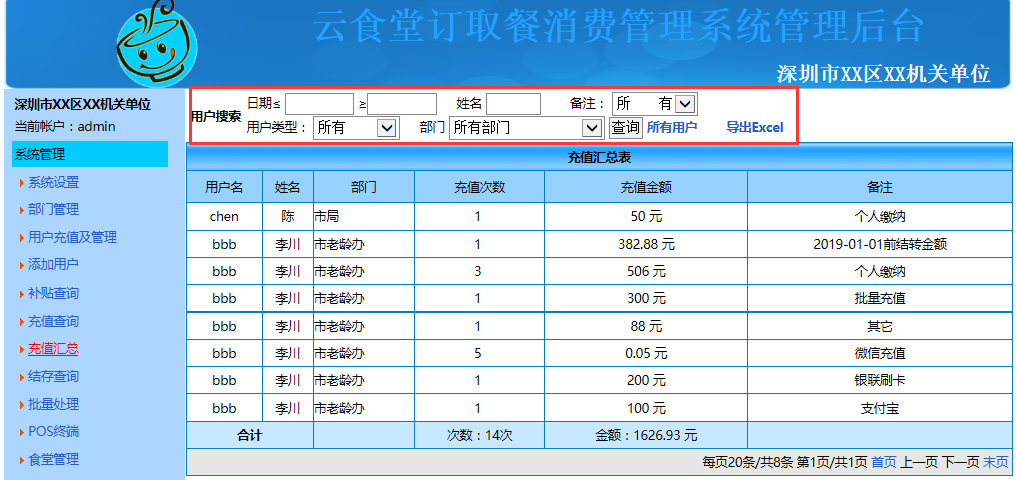The width and height of the screenshot is (1016, 480).
Task: Open 充值查询 menu item
Action: (53, 321)
